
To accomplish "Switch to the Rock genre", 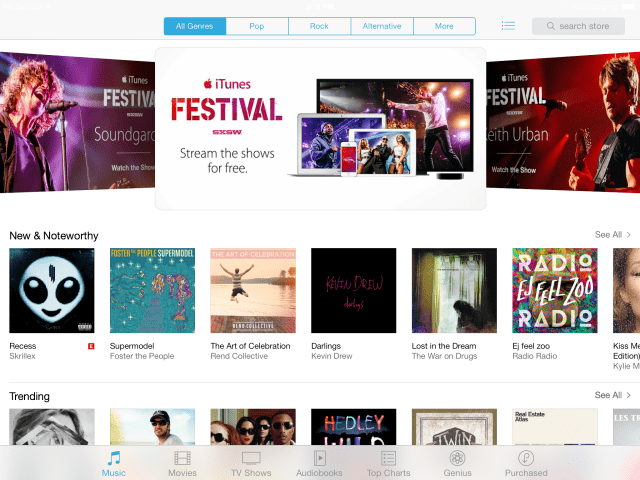I will pos(319,26).
